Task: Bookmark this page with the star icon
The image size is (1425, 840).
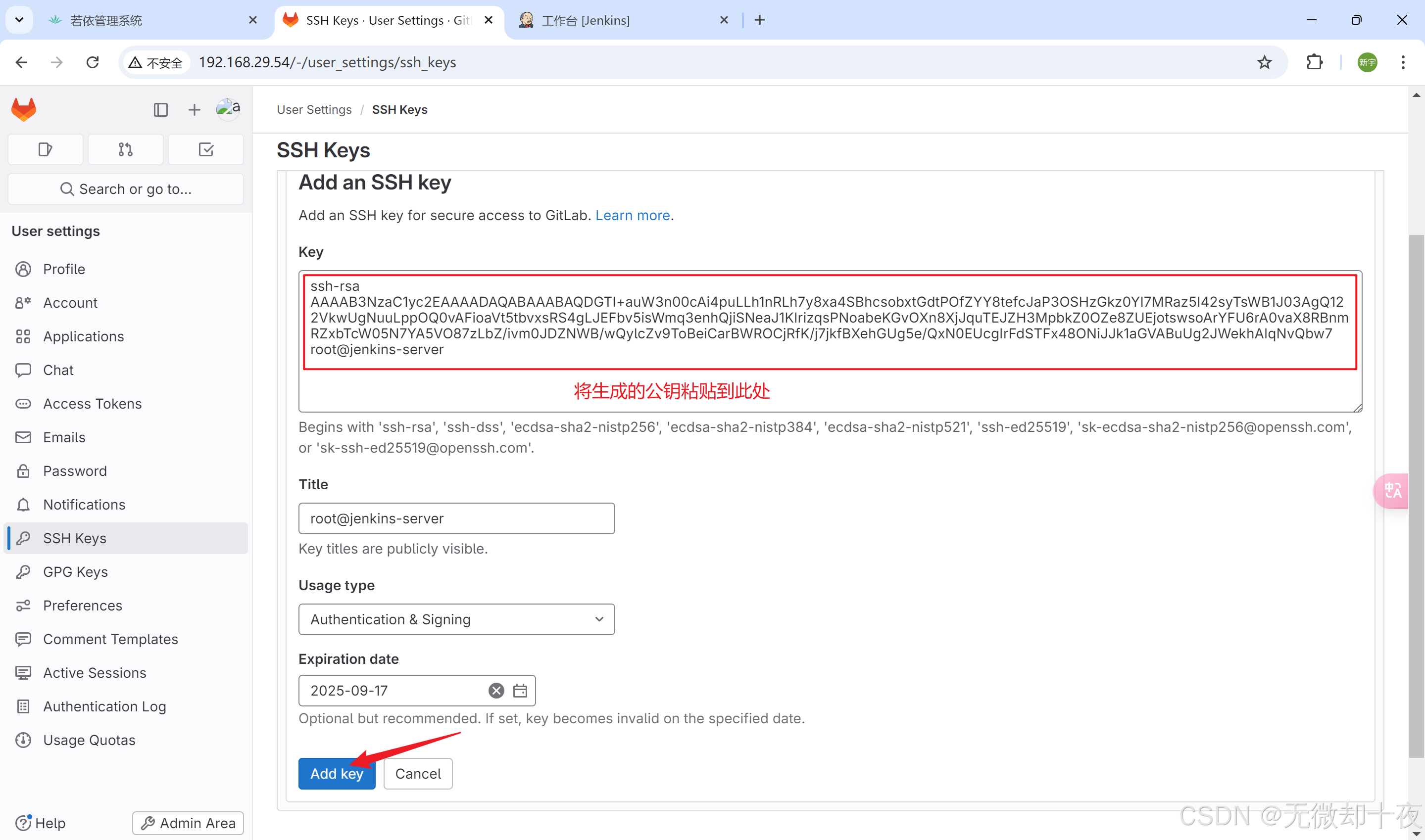Action: (x=1264, y=62)
